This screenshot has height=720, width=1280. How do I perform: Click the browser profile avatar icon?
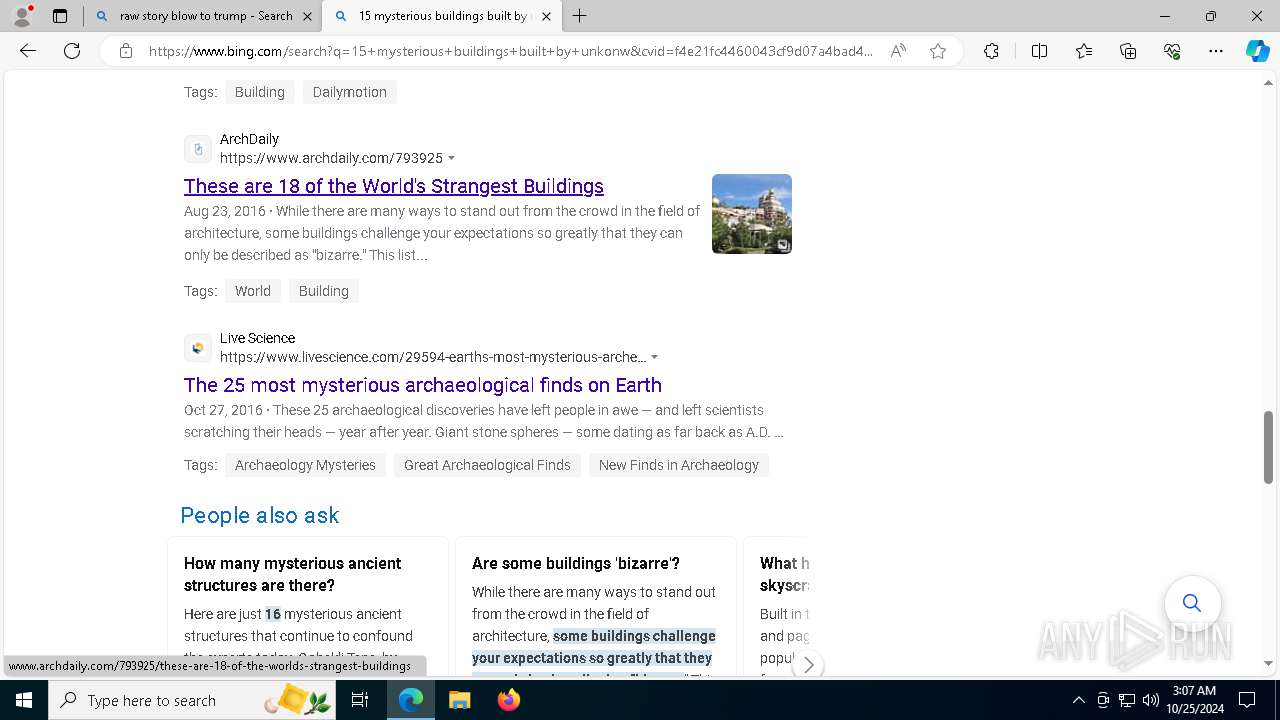pyautogui.click(x=22, y=16)
